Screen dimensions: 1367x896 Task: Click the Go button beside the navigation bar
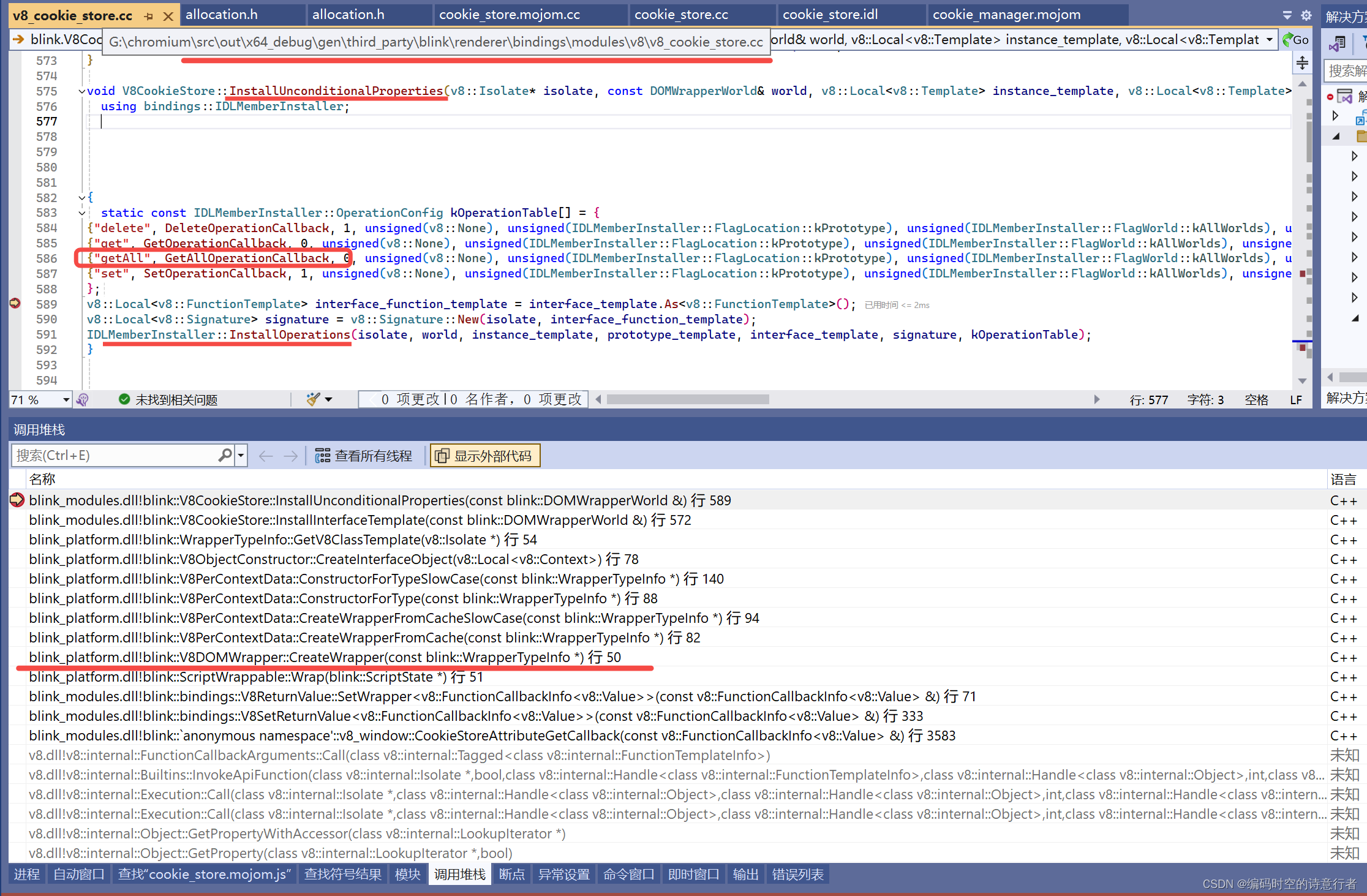[1295, 40]
